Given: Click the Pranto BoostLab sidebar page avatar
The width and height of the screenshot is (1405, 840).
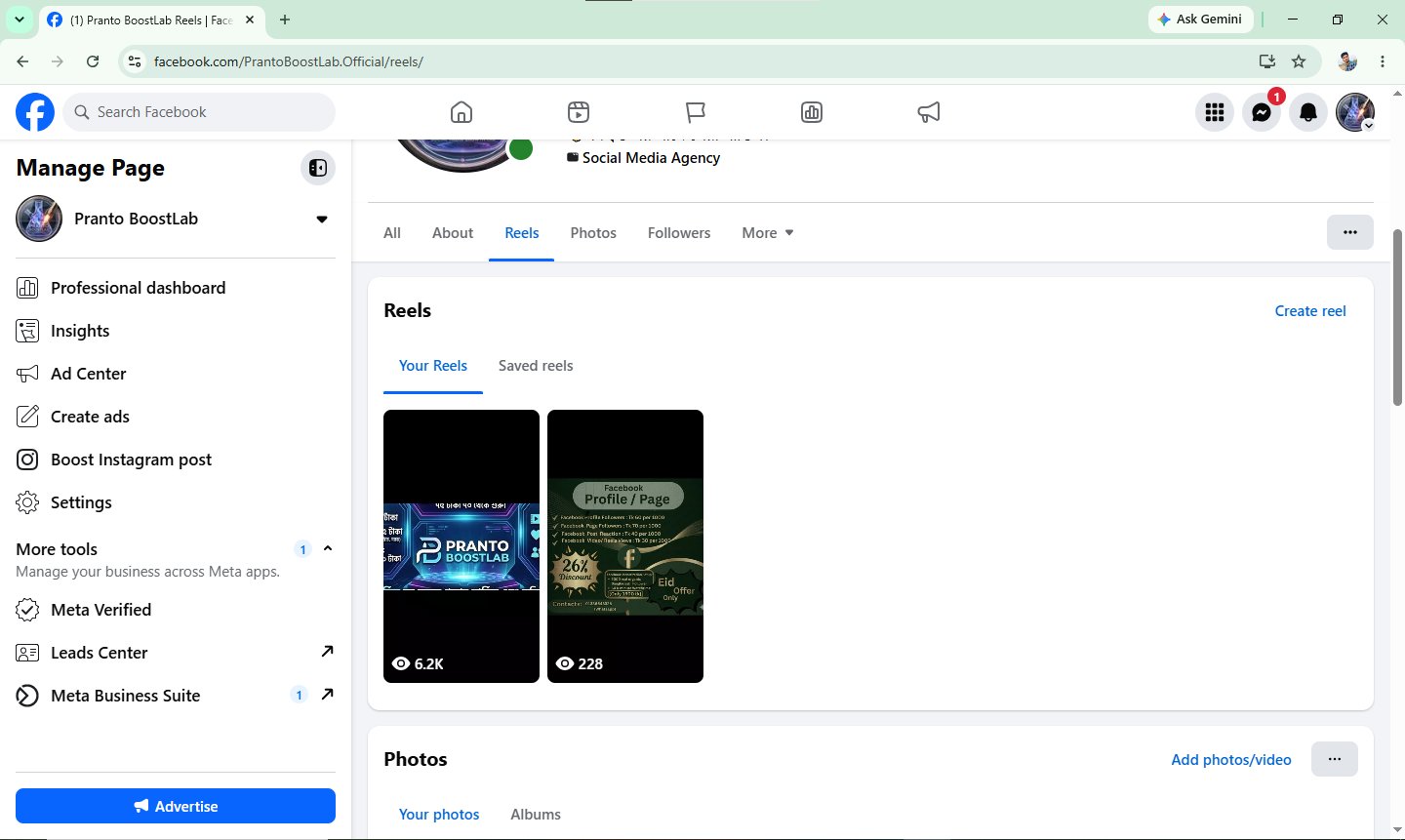Looking at the screenshot, I should 39,219.
